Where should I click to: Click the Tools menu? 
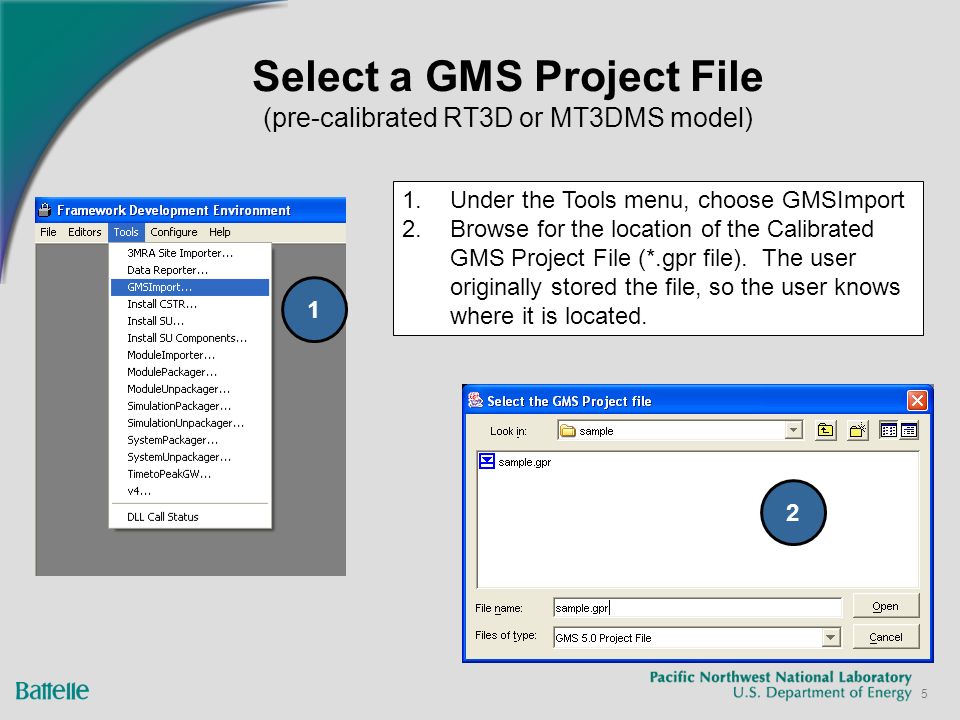[126, 232]
